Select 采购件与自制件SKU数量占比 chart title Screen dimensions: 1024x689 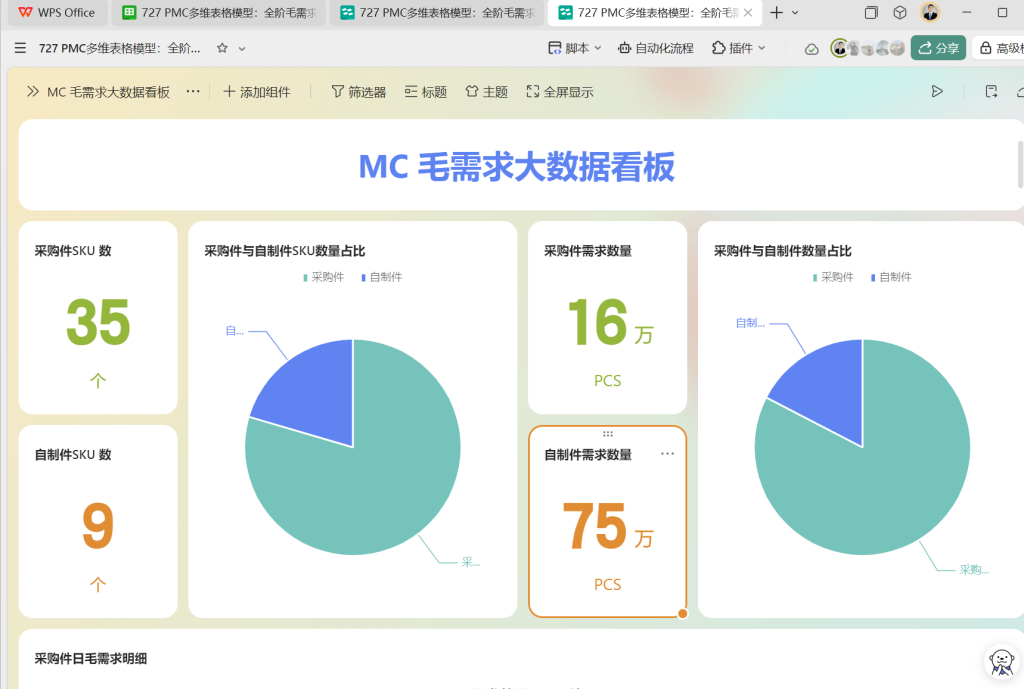285,251
